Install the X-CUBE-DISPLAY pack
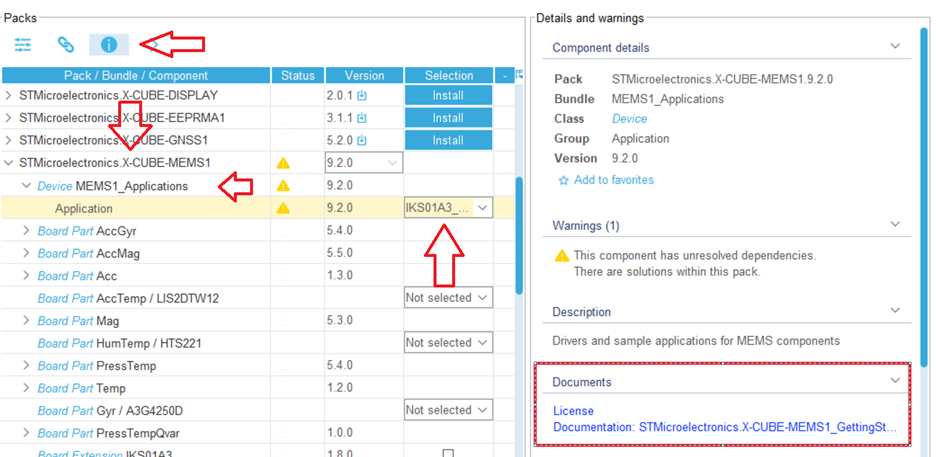 tap(448, 95)
